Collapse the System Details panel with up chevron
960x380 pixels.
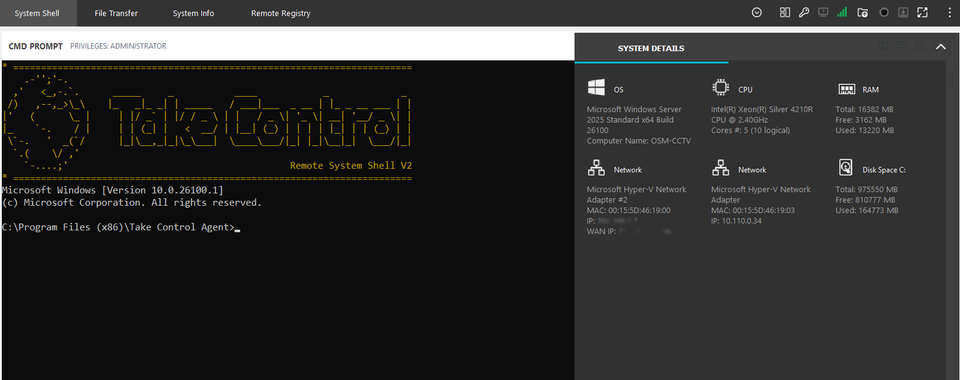click(x=941, y=47)
